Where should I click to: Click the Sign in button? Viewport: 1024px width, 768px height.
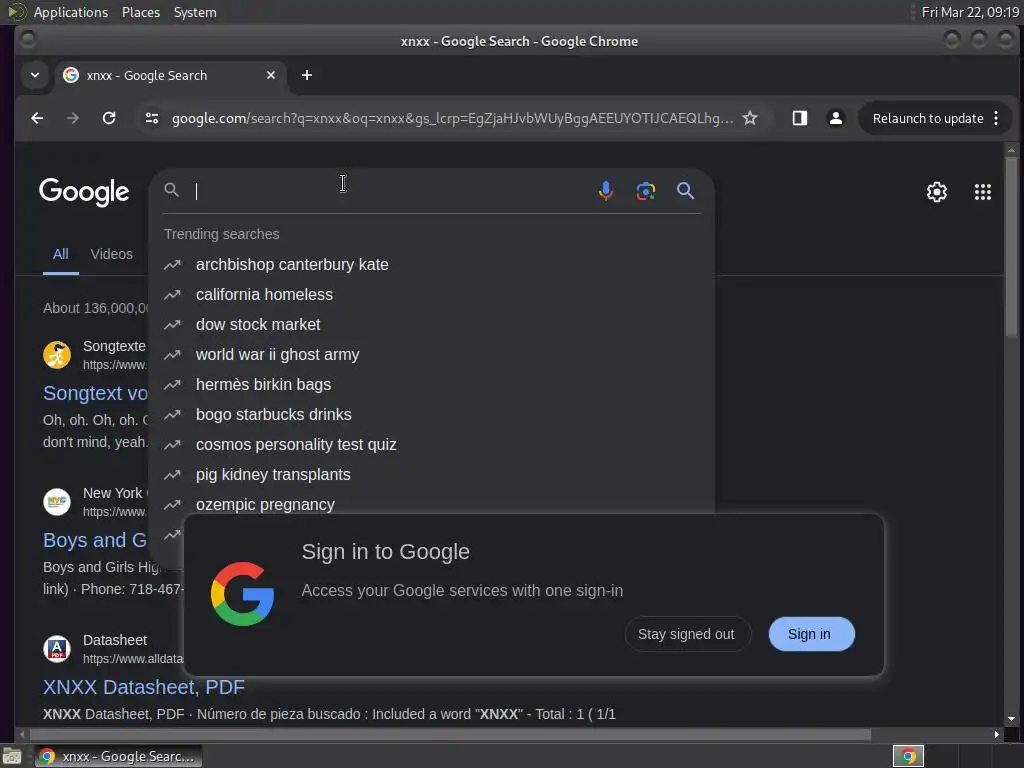click(x=811, y=634)
